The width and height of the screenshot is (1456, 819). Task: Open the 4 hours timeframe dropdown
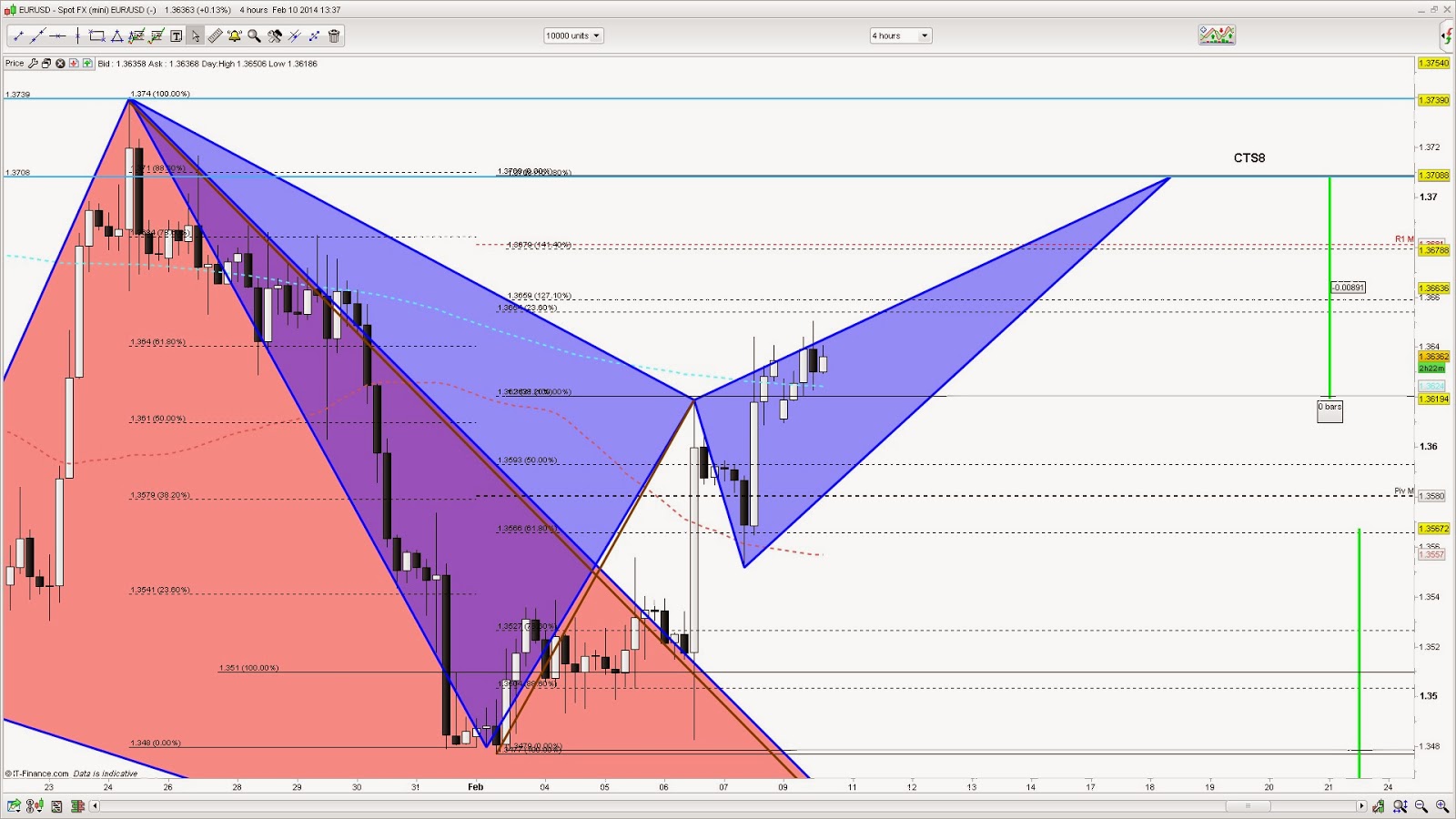point(901,35)
